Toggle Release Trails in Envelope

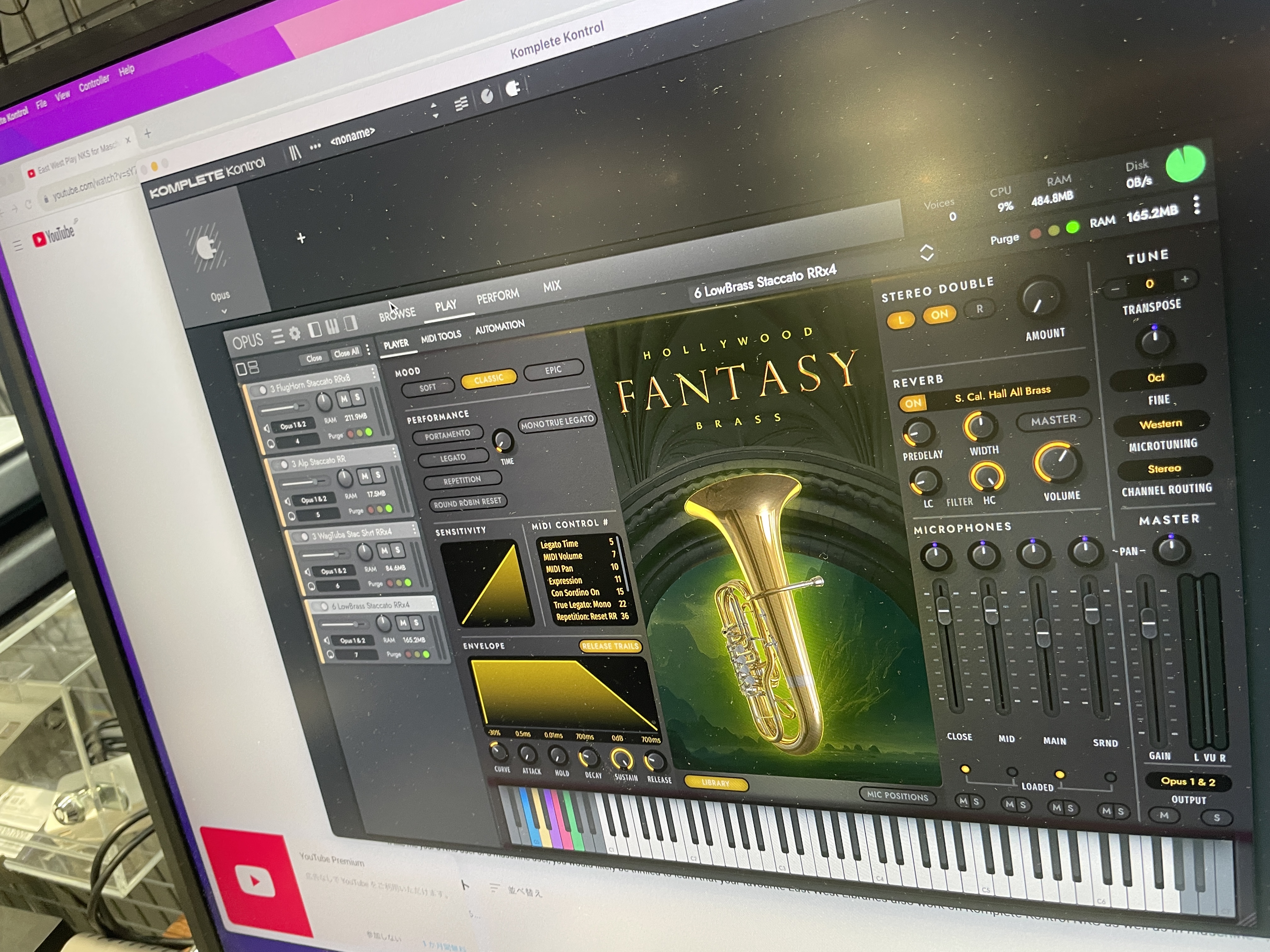610,646
